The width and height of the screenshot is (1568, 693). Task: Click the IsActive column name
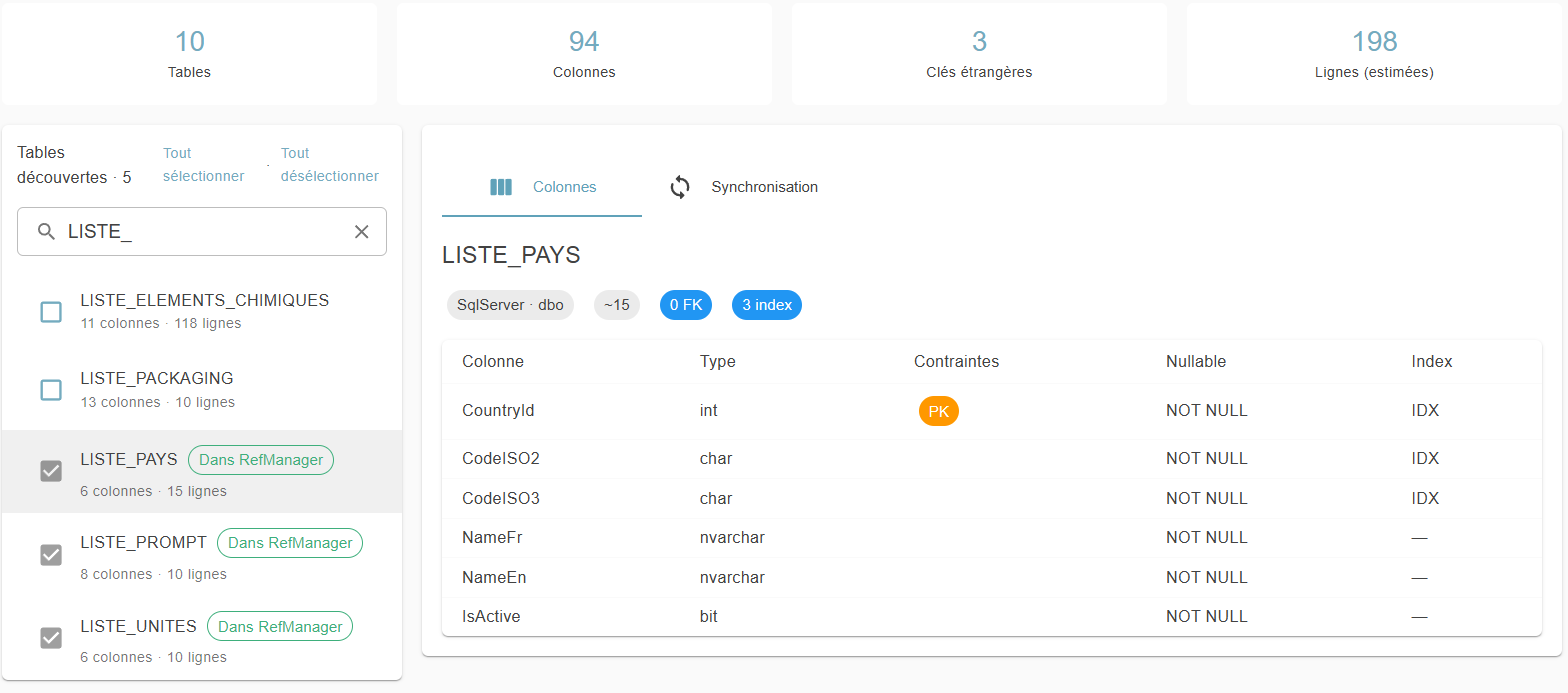pos(491,616)
